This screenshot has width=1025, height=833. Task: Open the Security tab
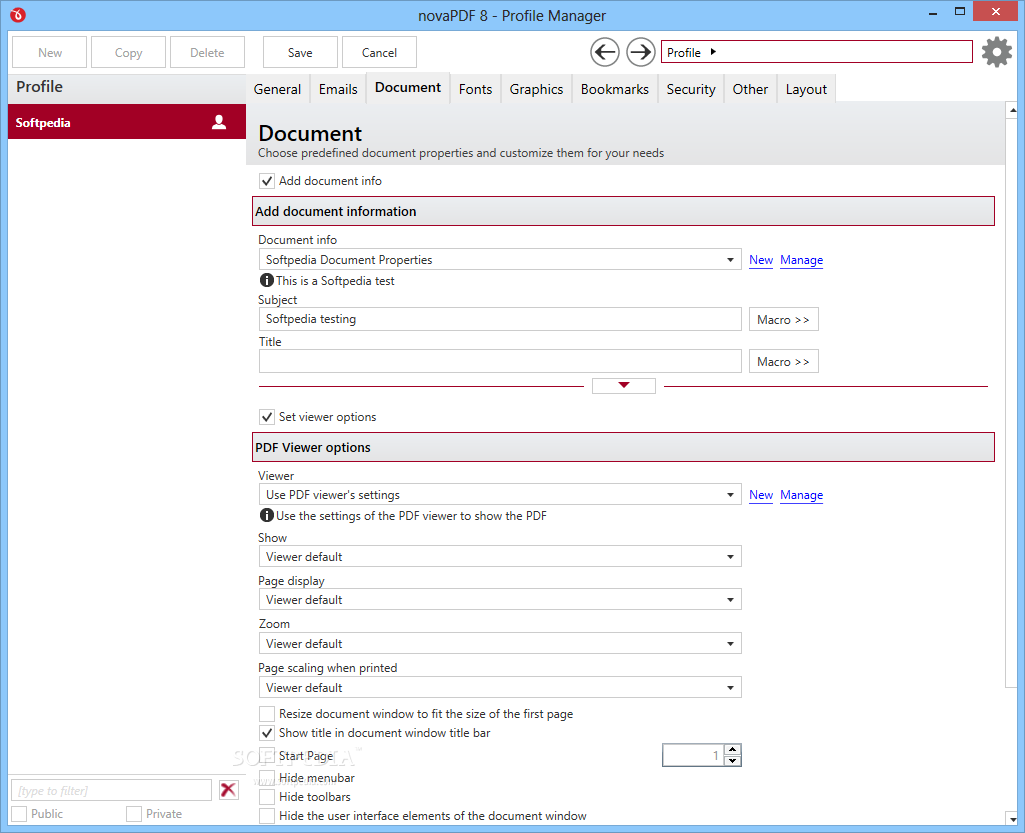(691, 89)
